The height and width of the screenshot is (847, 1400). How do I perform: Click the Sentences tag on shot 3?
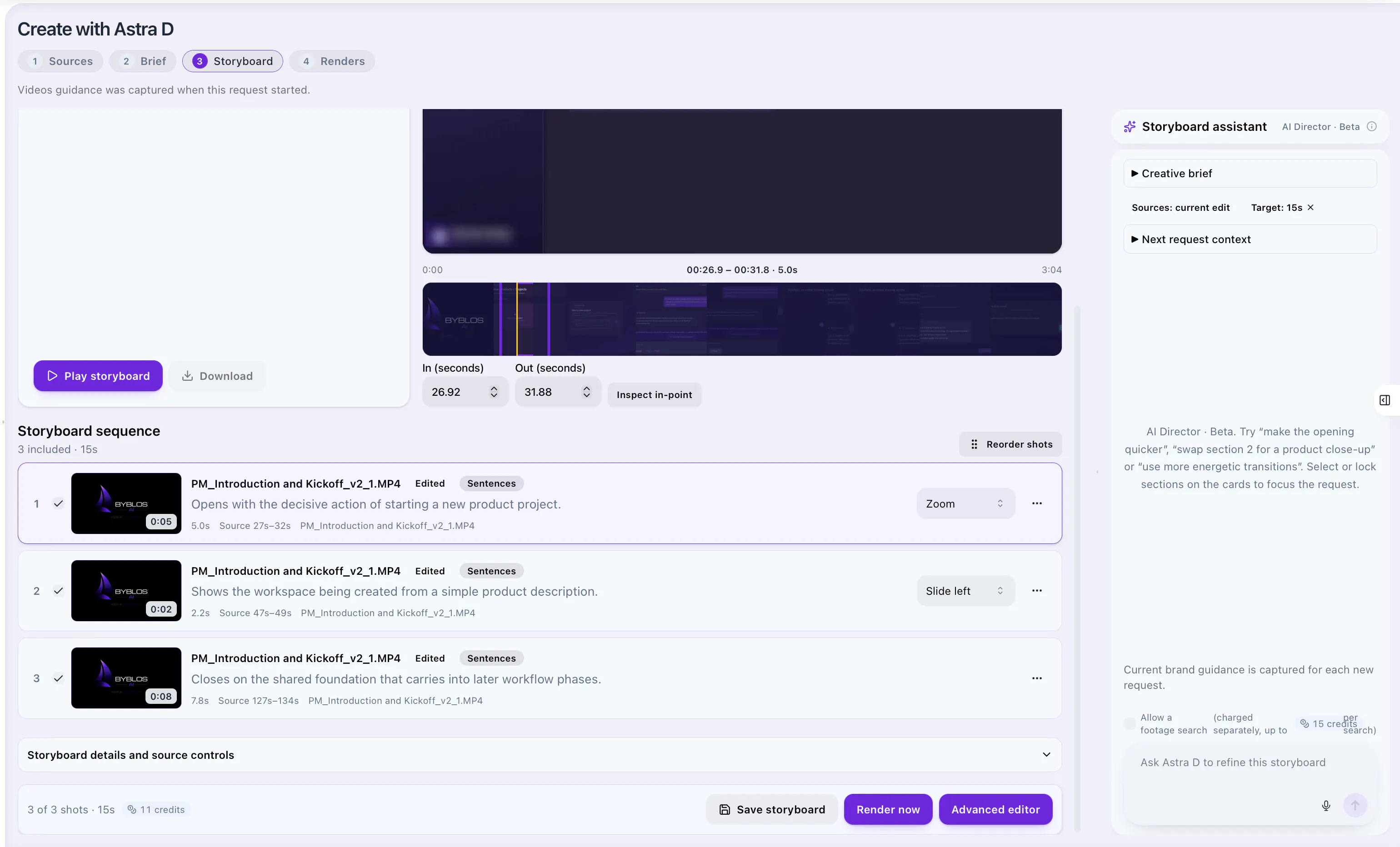click(491, 658)
